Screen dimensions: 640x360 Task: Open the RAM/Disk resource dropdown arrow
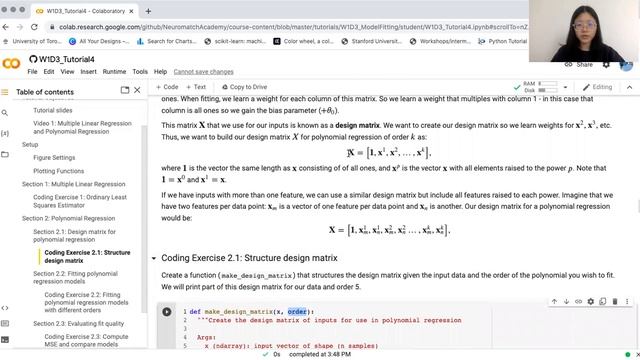[x=565, y=87]
